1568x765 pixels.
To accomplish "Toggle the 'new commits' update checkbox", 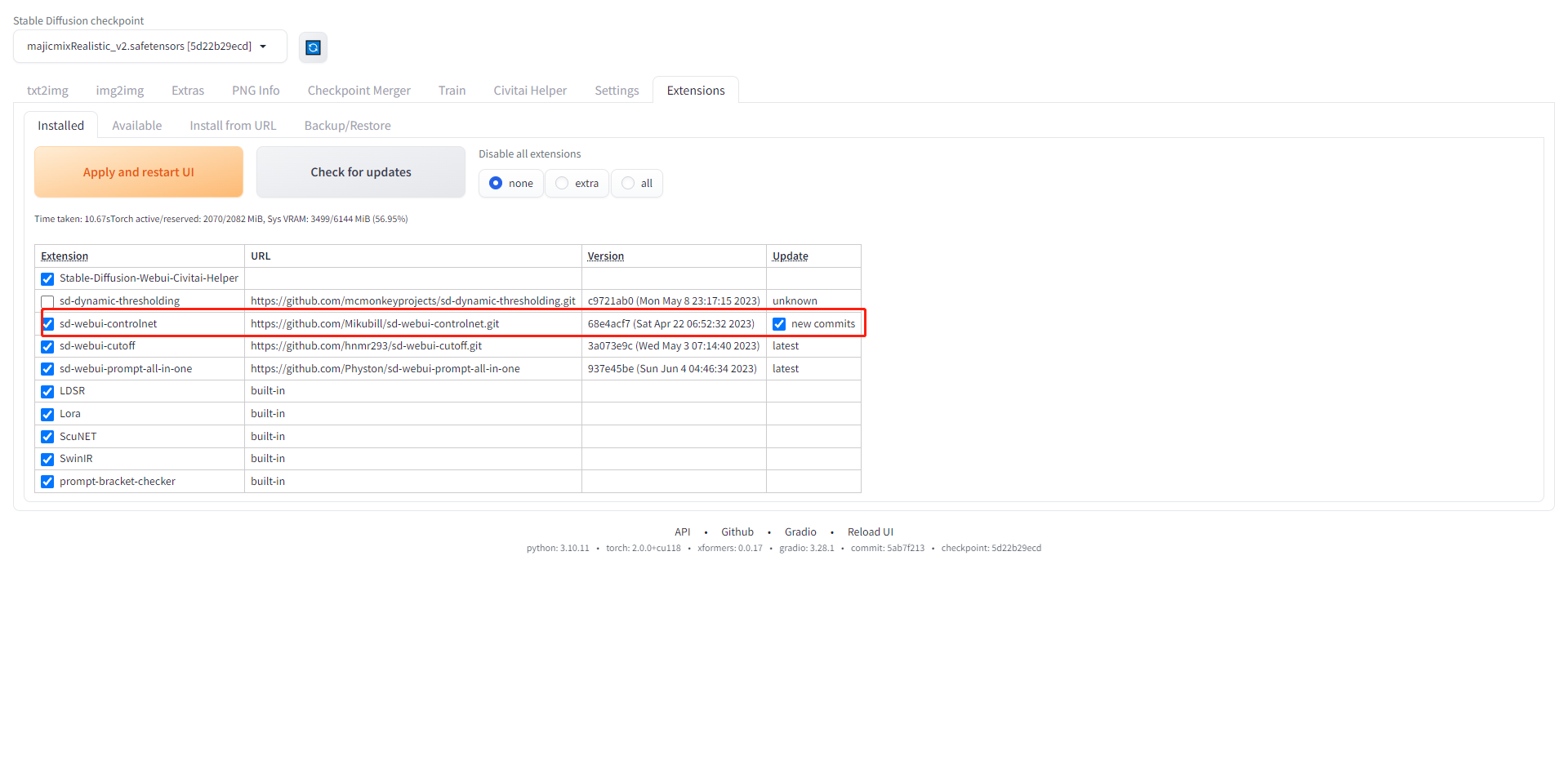I will coord(779,324).
